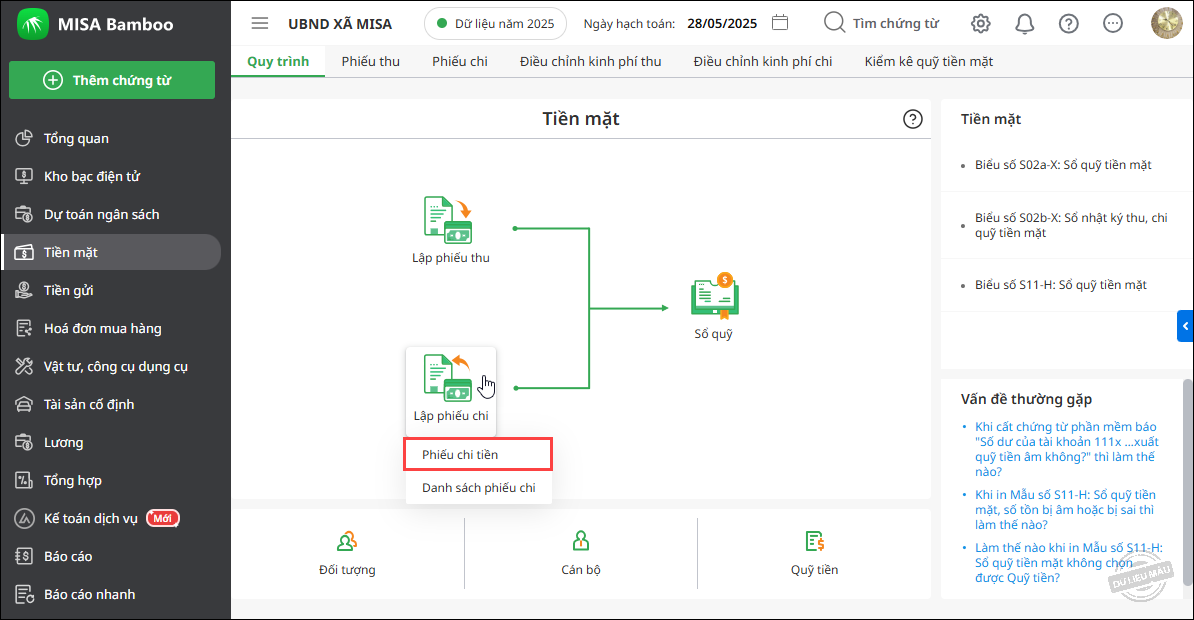This screenshot has width=1194, height=620.
Task: Open Điều chỉnh kinh phí thu tab
Action: 591,62
